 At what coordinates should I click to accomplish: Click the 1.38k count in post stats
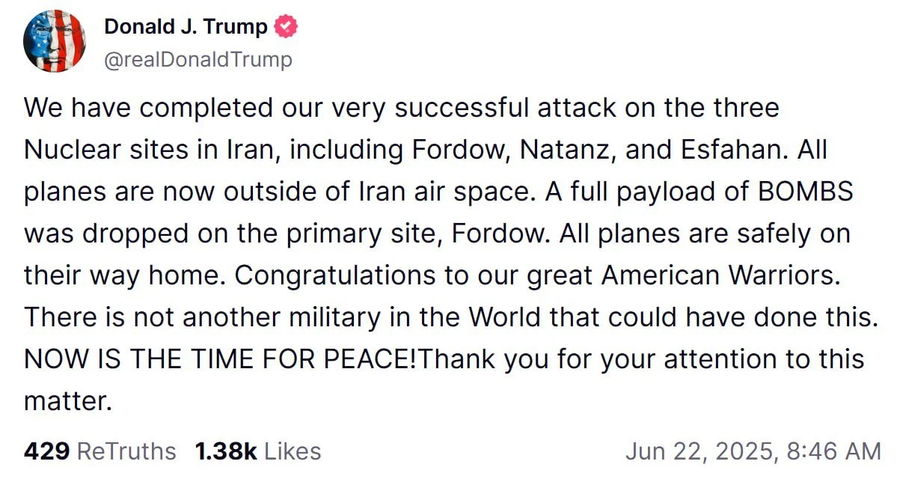point(226,451)
